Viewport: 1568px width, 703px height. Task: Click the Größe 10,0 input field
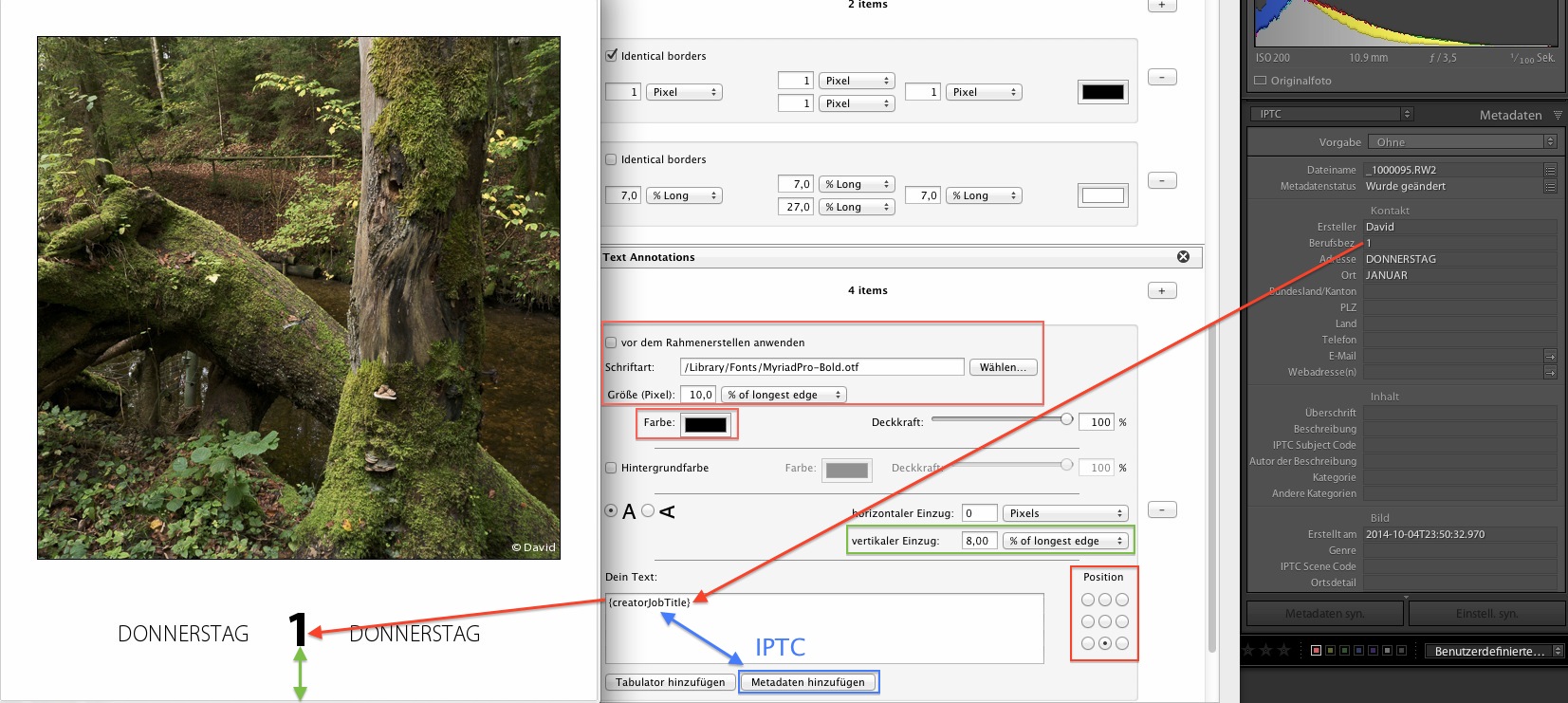(x=698, y=395)
